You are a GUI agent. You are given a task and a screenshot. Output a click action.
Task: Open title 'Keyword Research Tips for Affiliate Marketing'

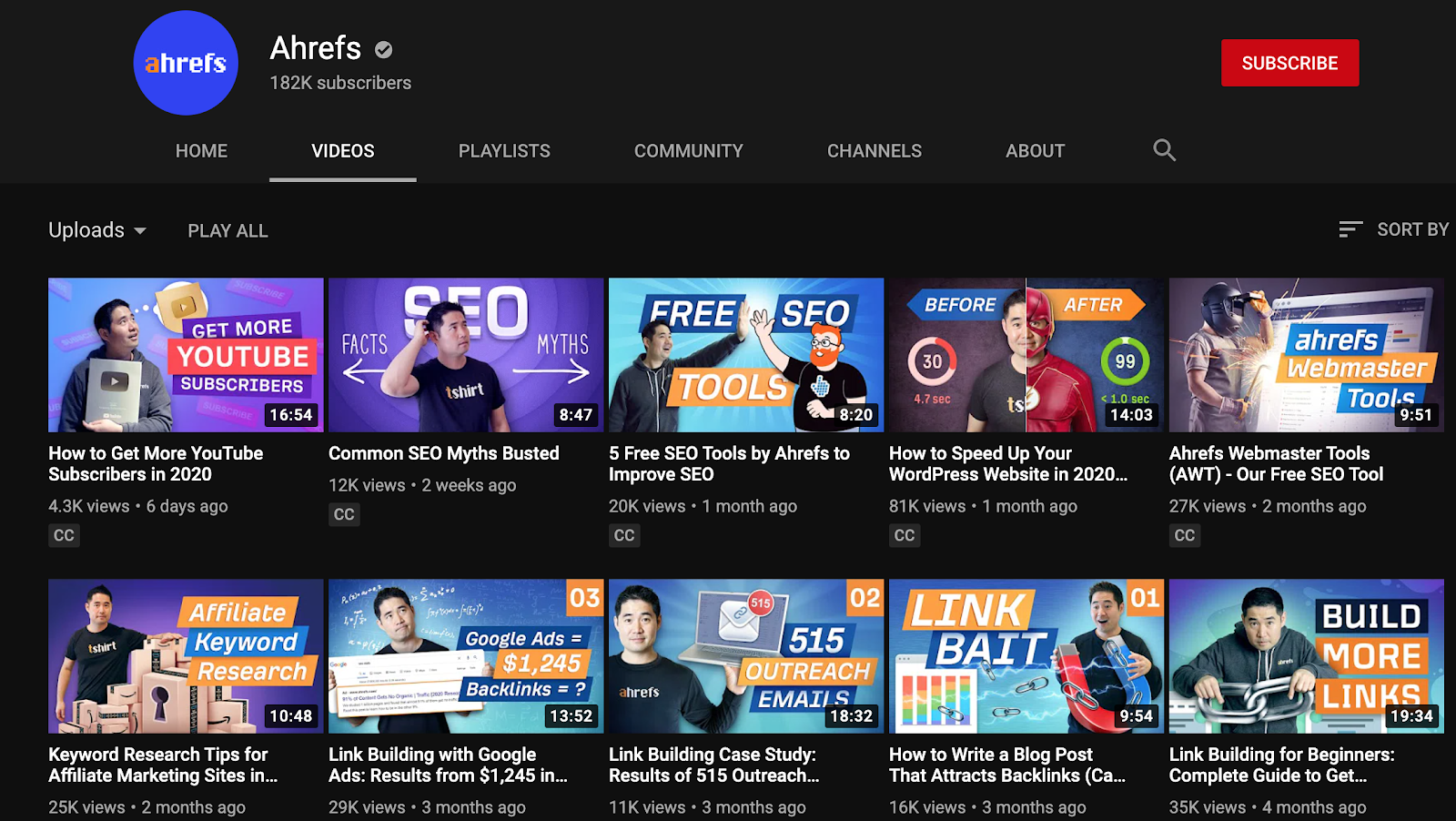point(163,765)
